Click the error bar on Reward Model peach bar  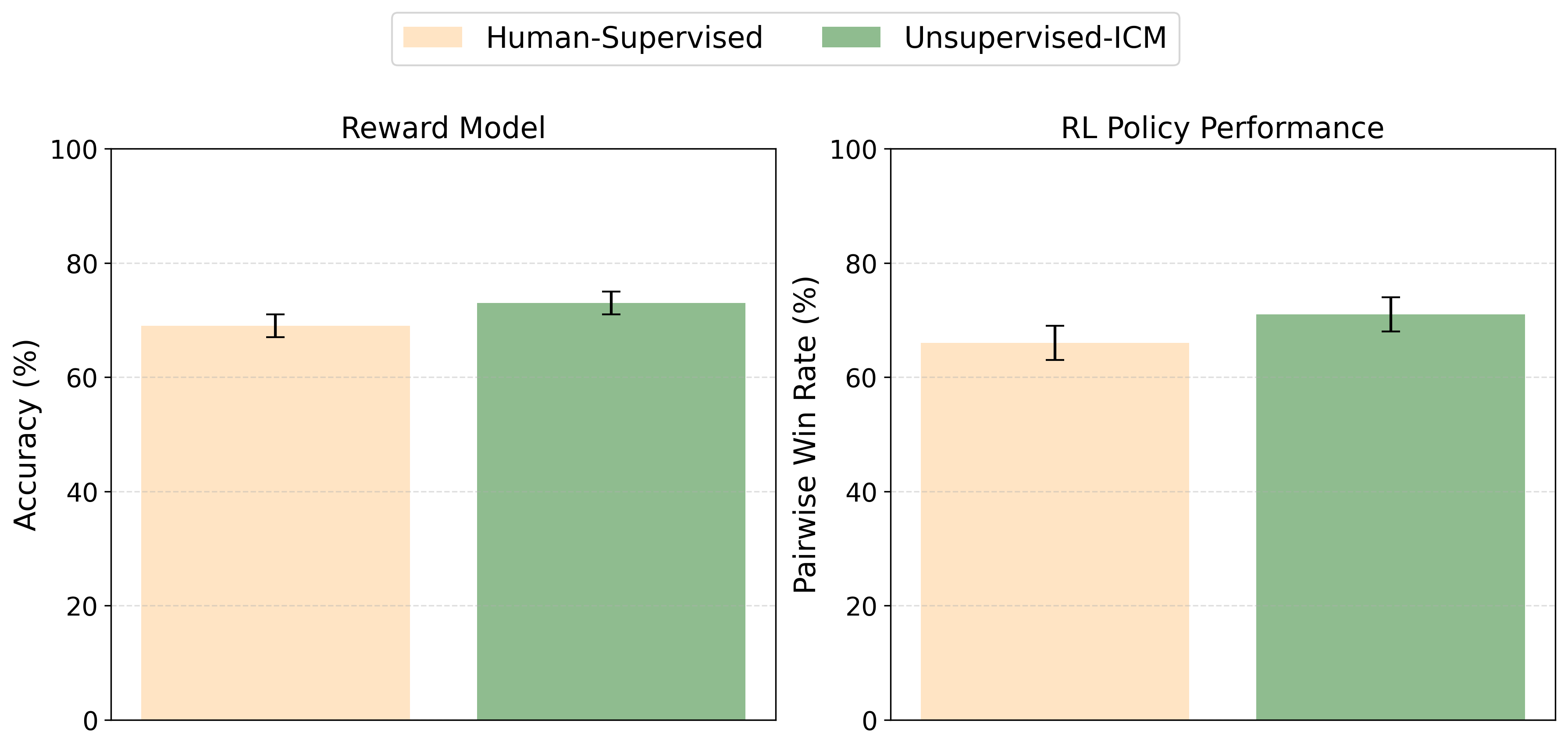(x=275, y=326)
